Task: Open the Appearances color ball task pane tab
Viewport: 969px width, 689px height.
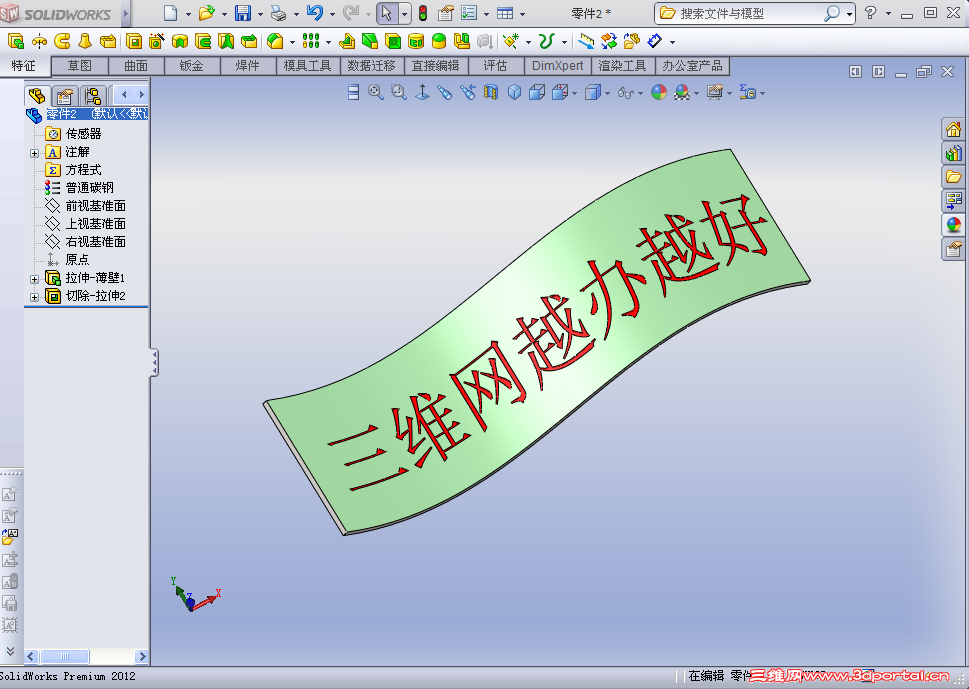Action: click(x=953, y=225)
